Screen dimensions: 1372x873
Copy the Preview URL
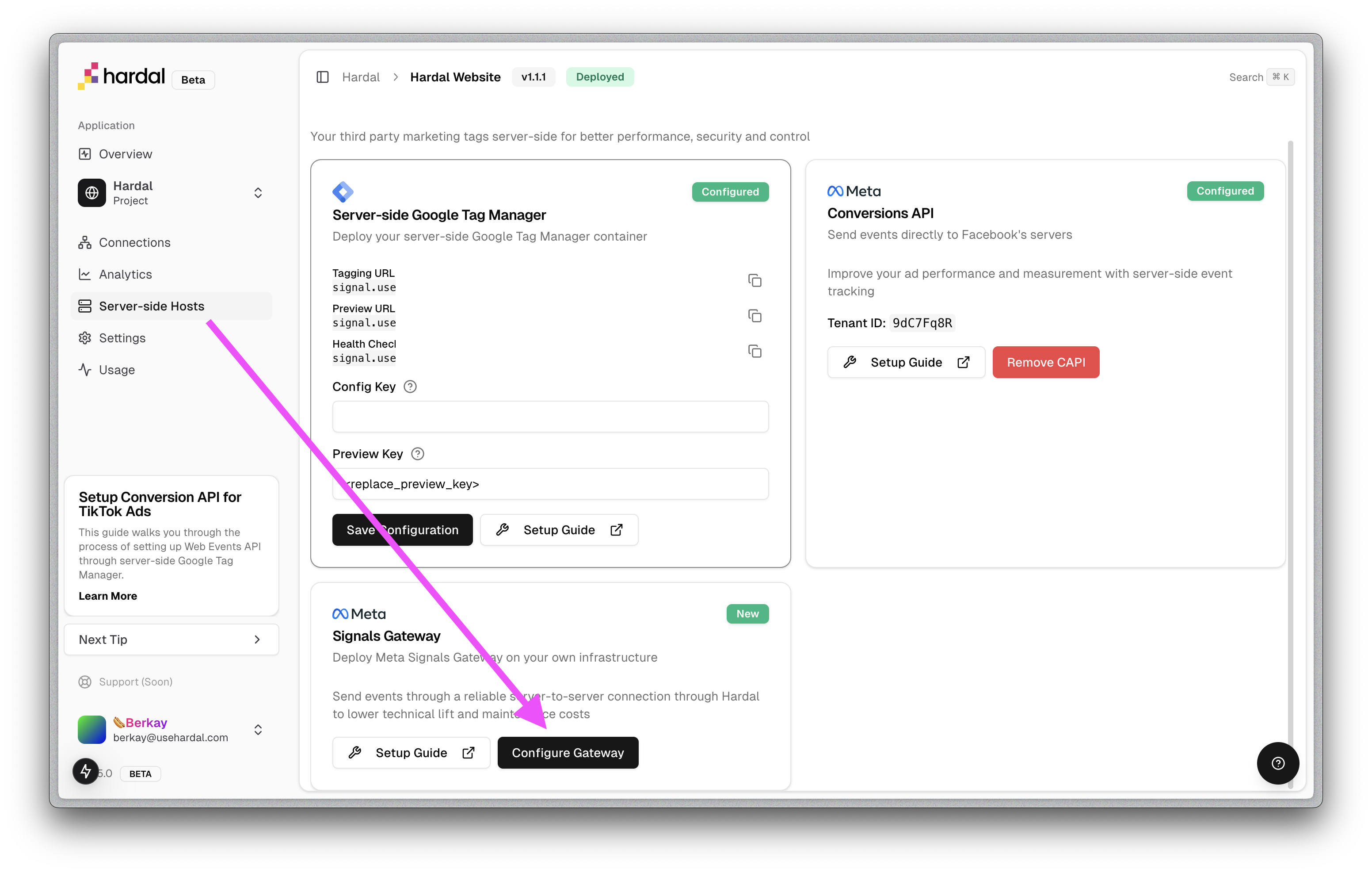pos(755,315)
